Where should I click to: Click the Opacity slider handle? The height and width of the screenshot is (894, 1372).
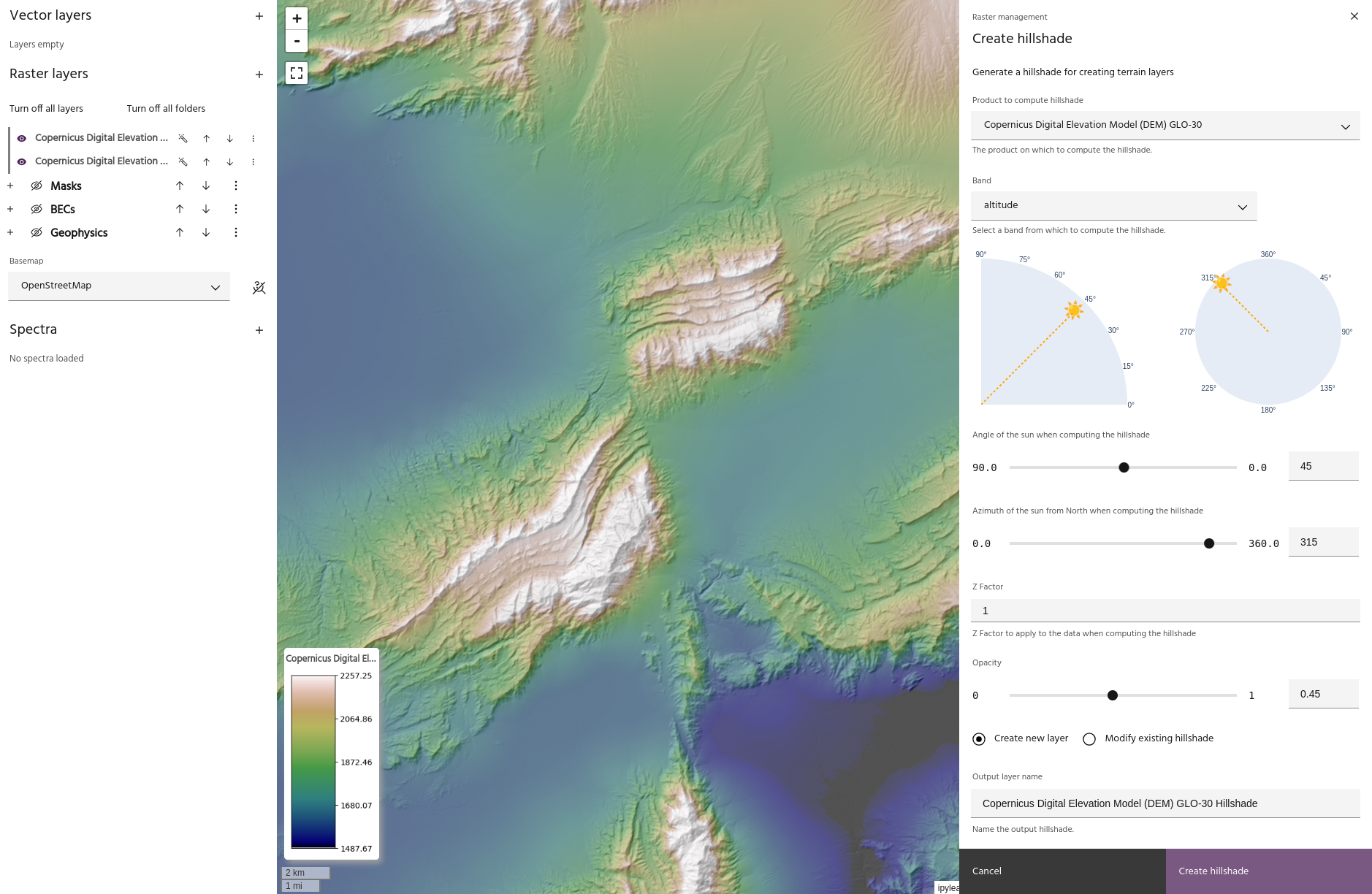1112,695
